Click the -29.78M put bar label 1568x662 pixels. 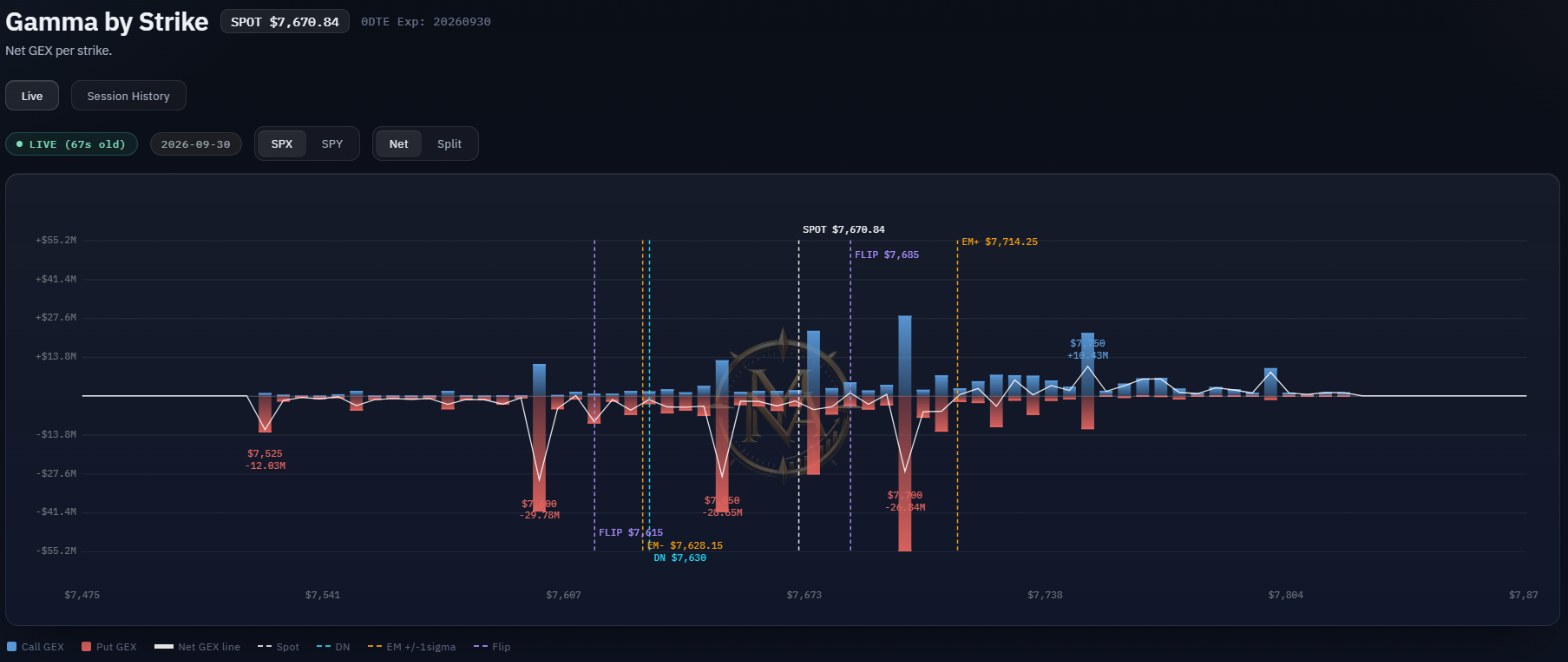click(540, 516)
